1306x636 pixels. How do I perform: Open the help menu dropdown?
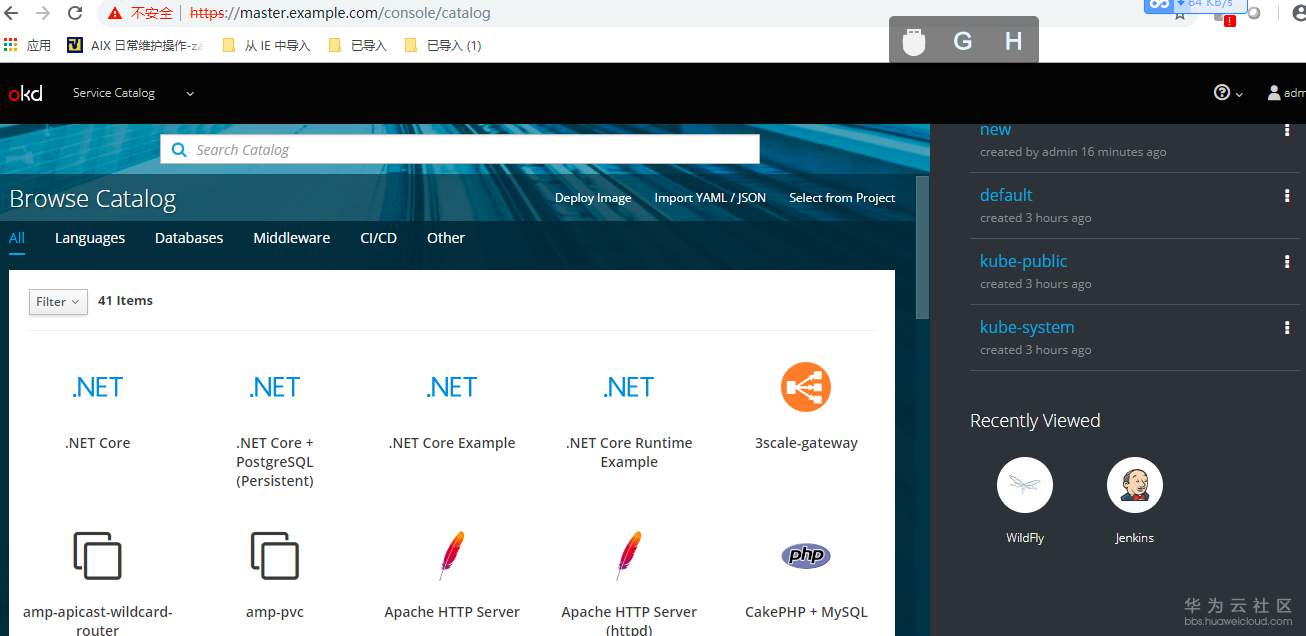[1228, 93]
